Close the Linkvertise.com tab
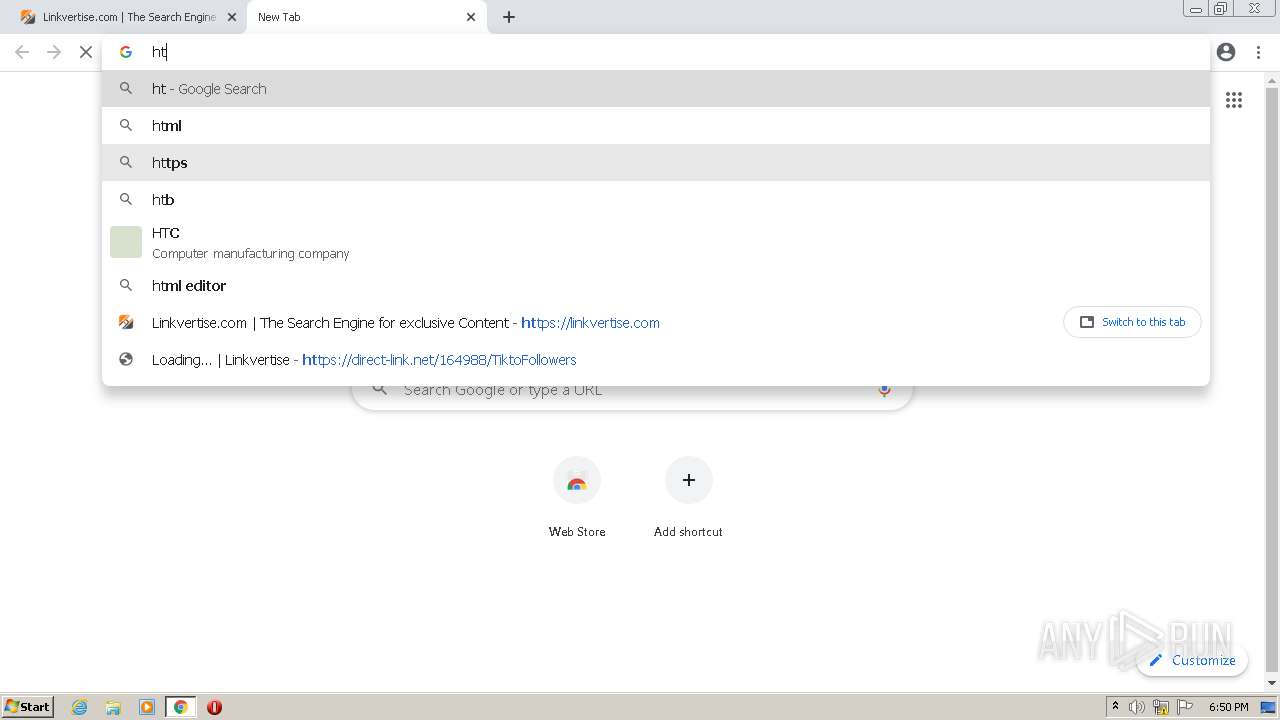The height and width of the screenshot is (720, 1280). [x=232, y=17]
